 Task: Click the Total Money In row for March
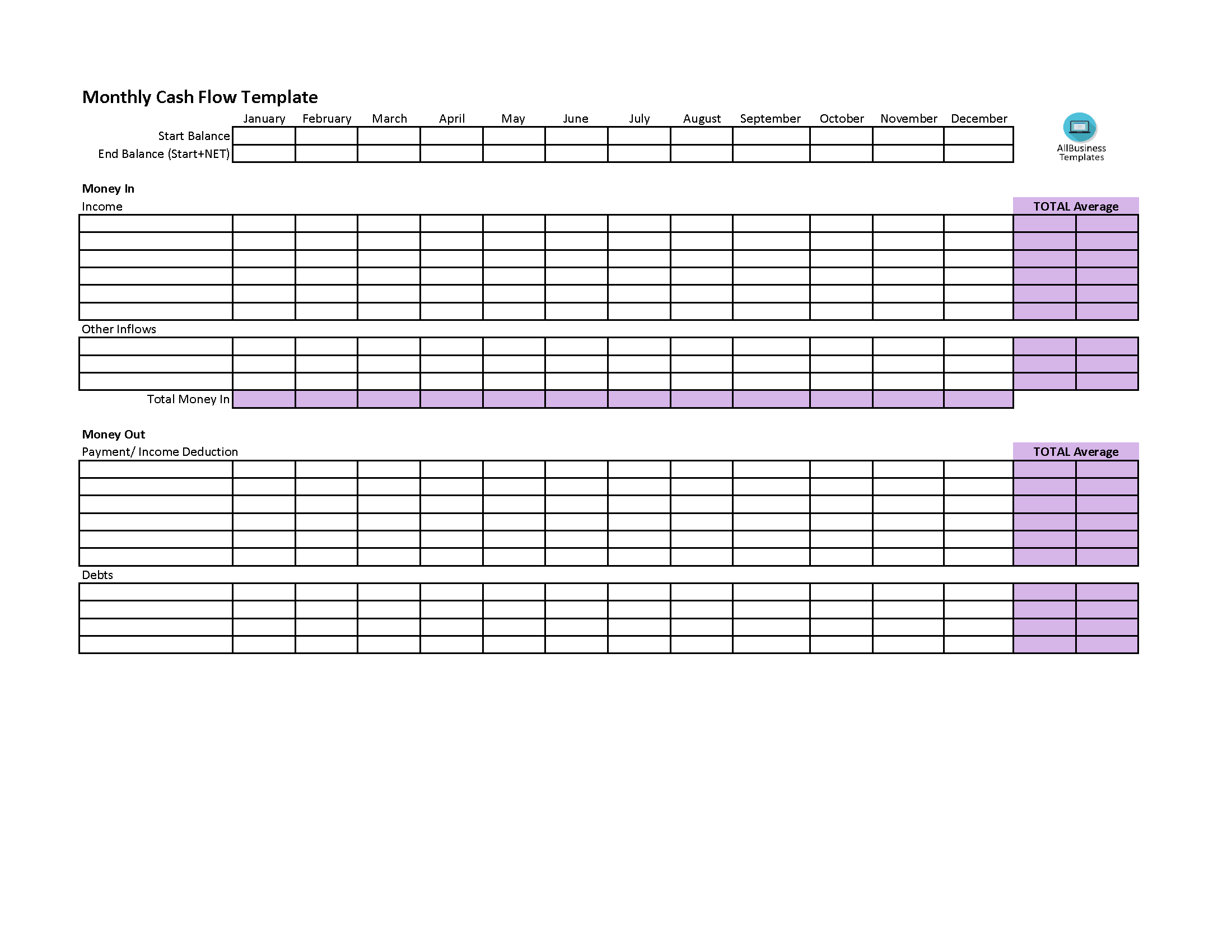[x=388, y=400]
